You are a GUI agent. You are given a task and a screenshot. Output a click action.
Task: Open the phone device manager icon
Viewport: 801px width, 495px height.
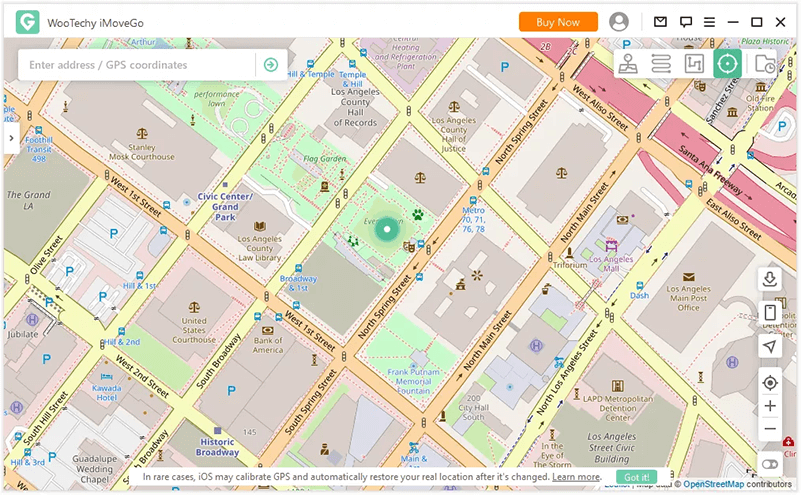769,313
